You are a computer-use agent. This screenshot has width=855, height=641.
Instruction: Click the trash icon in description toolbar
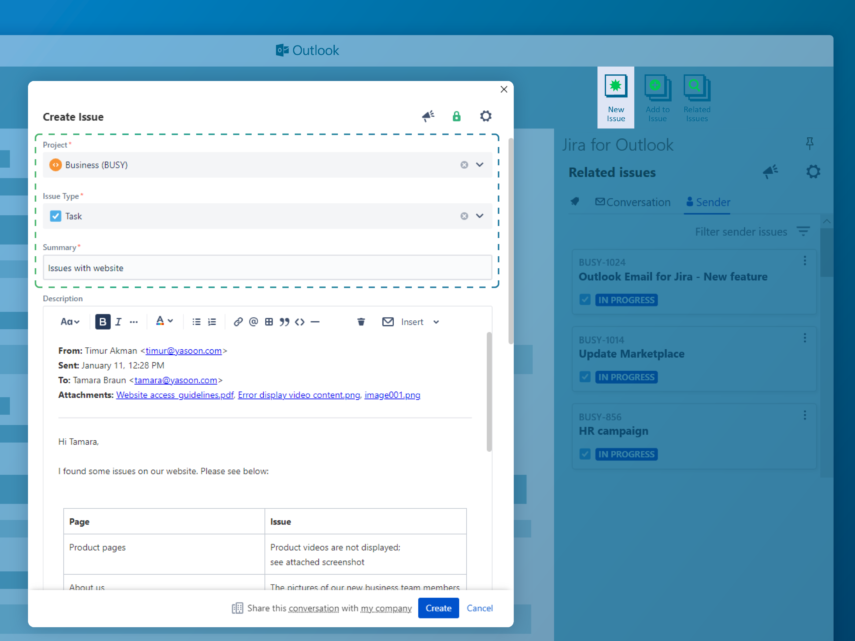point(361,322)
